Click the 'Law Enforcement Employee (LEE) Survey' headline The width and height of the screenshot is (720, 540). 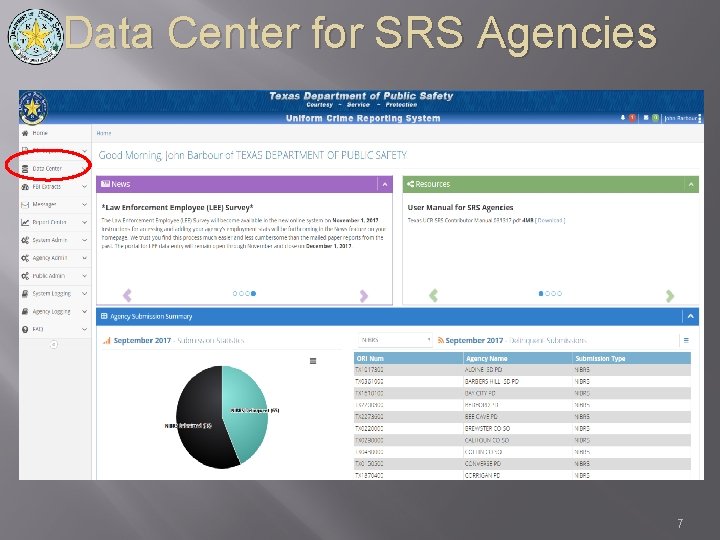(177, 208)
